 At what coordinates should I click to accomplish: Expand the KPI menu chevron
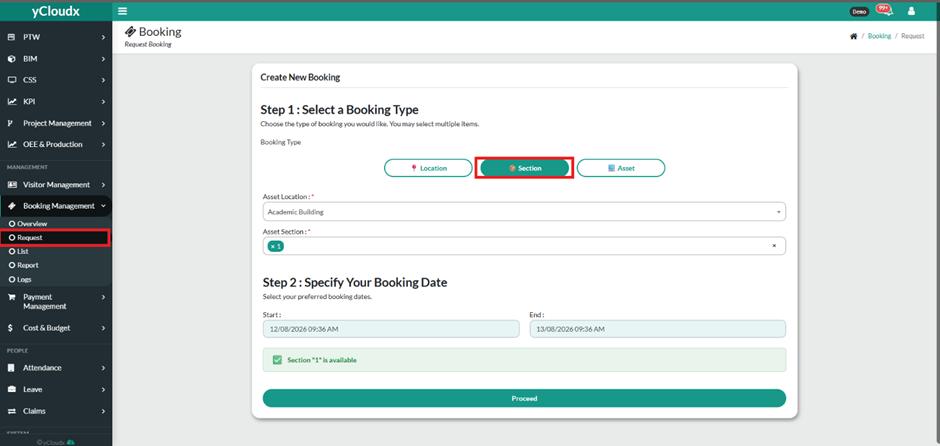103,101
